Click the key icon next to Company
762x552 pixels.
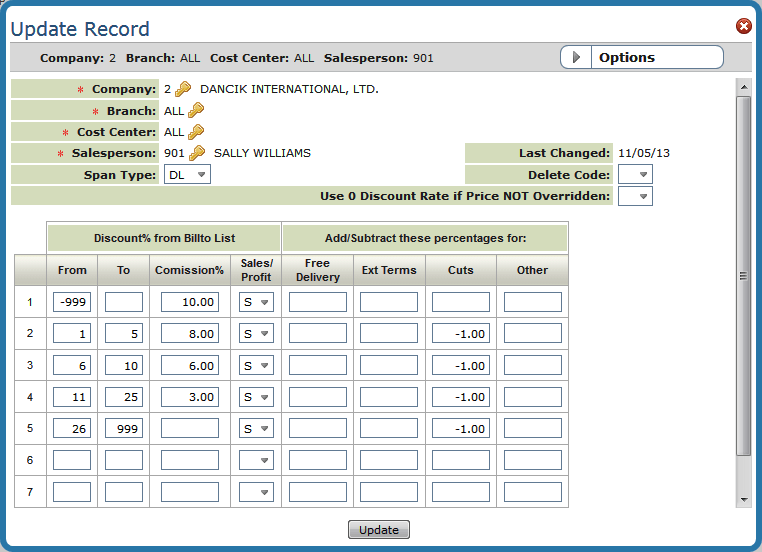pos(183,89)
